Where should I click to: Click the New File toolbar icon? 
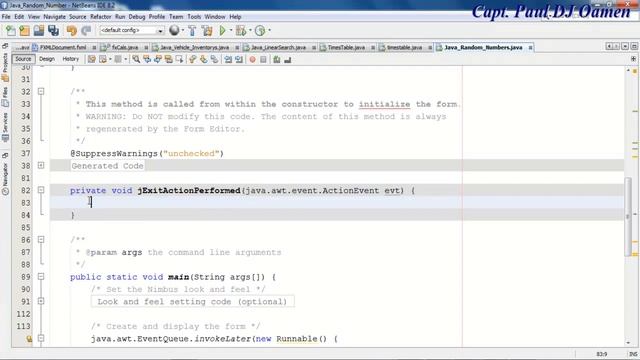click(11, 31)
